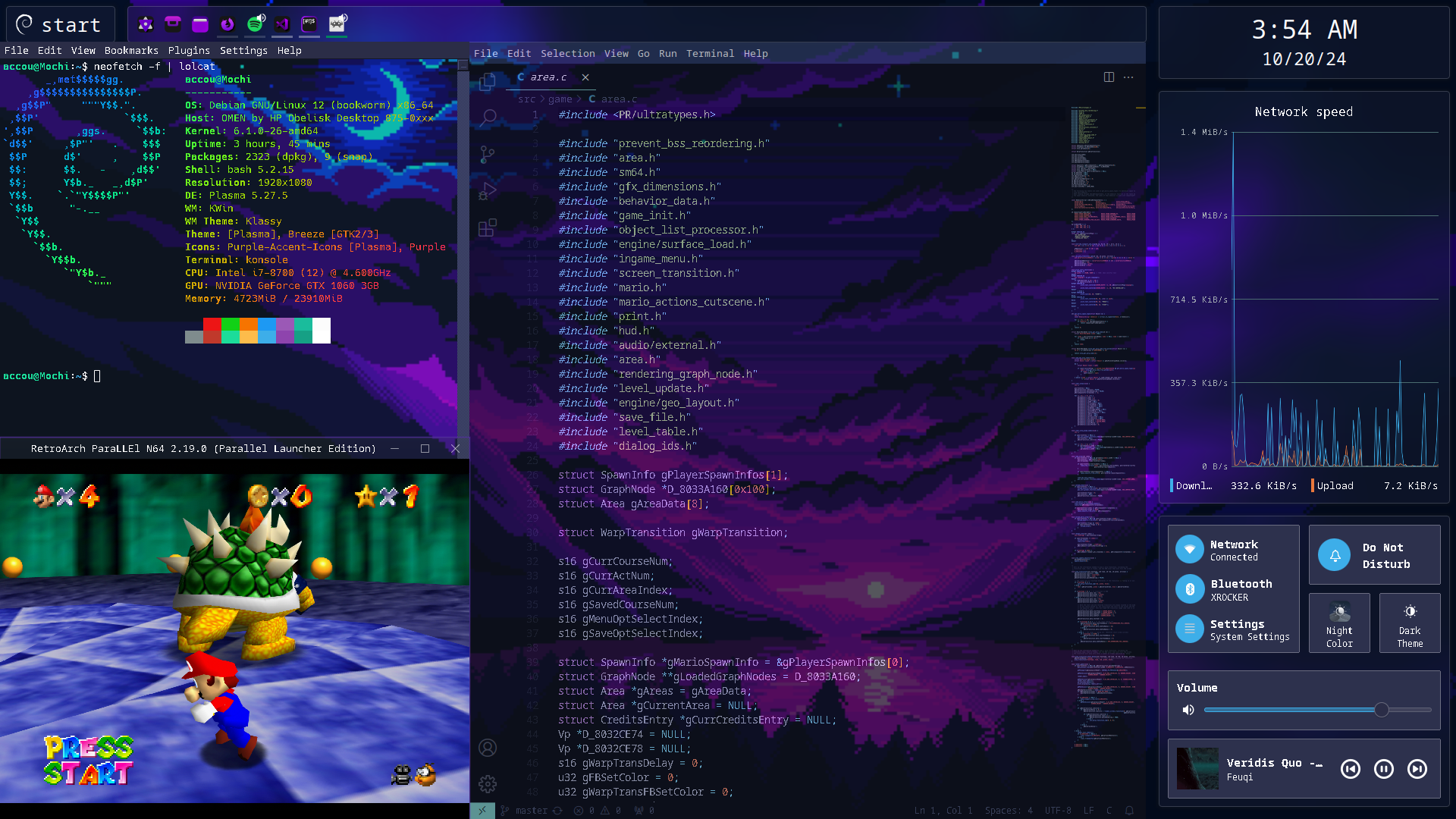1456x819 pixels.
Task: Open Konsole Plugins menu
Action: pyautogui.click(x=189, y=50)
